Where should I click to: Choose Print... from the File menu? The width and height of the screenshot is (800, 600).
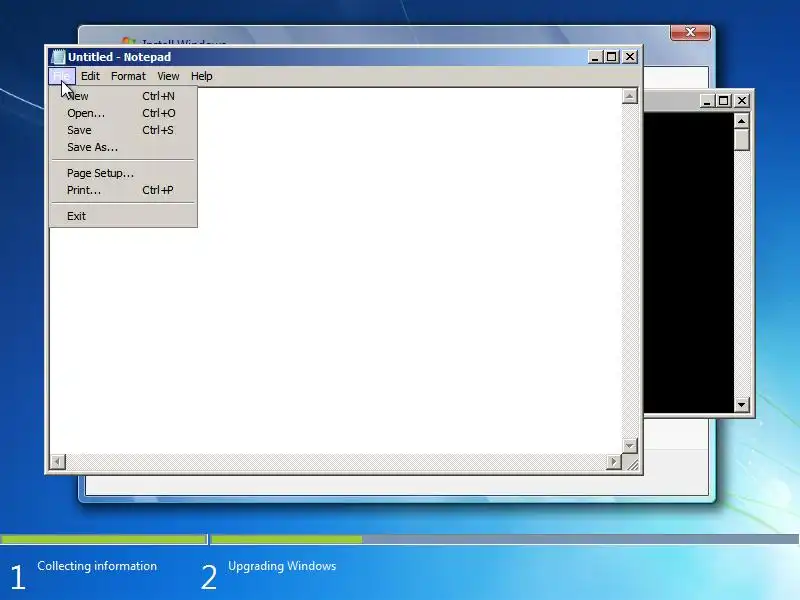[123, 190]
